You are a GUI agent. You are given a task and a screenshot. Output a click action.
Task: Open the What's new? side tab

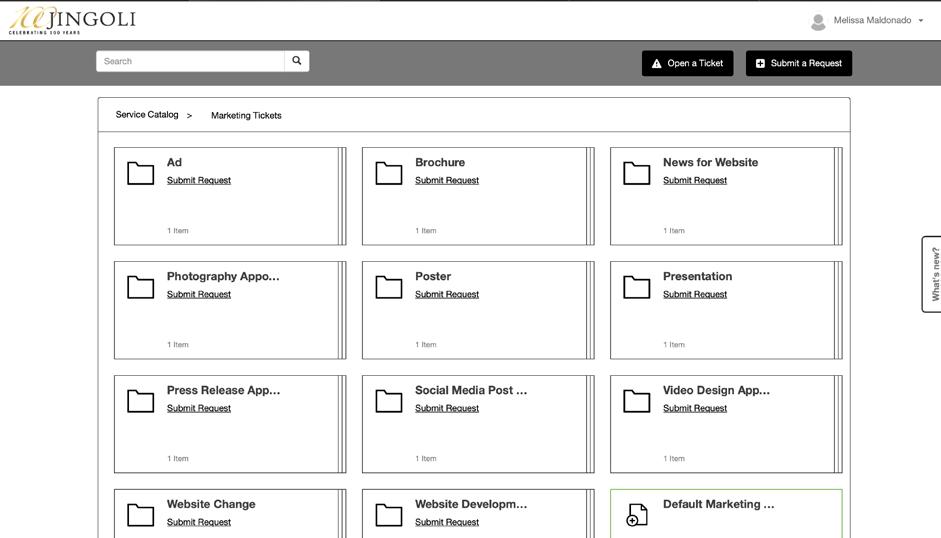[x=932, y=274]
